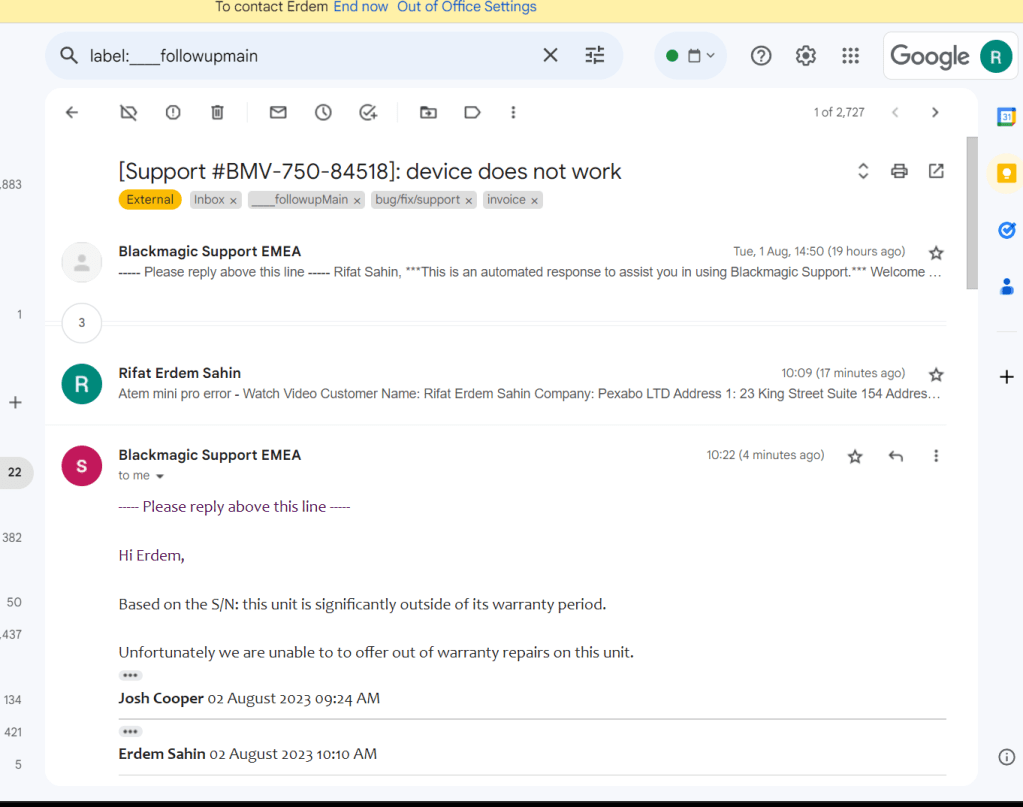Open the Labels menu icon
Viewport: 1023px width, 807px height.
(x=472, y=112)
